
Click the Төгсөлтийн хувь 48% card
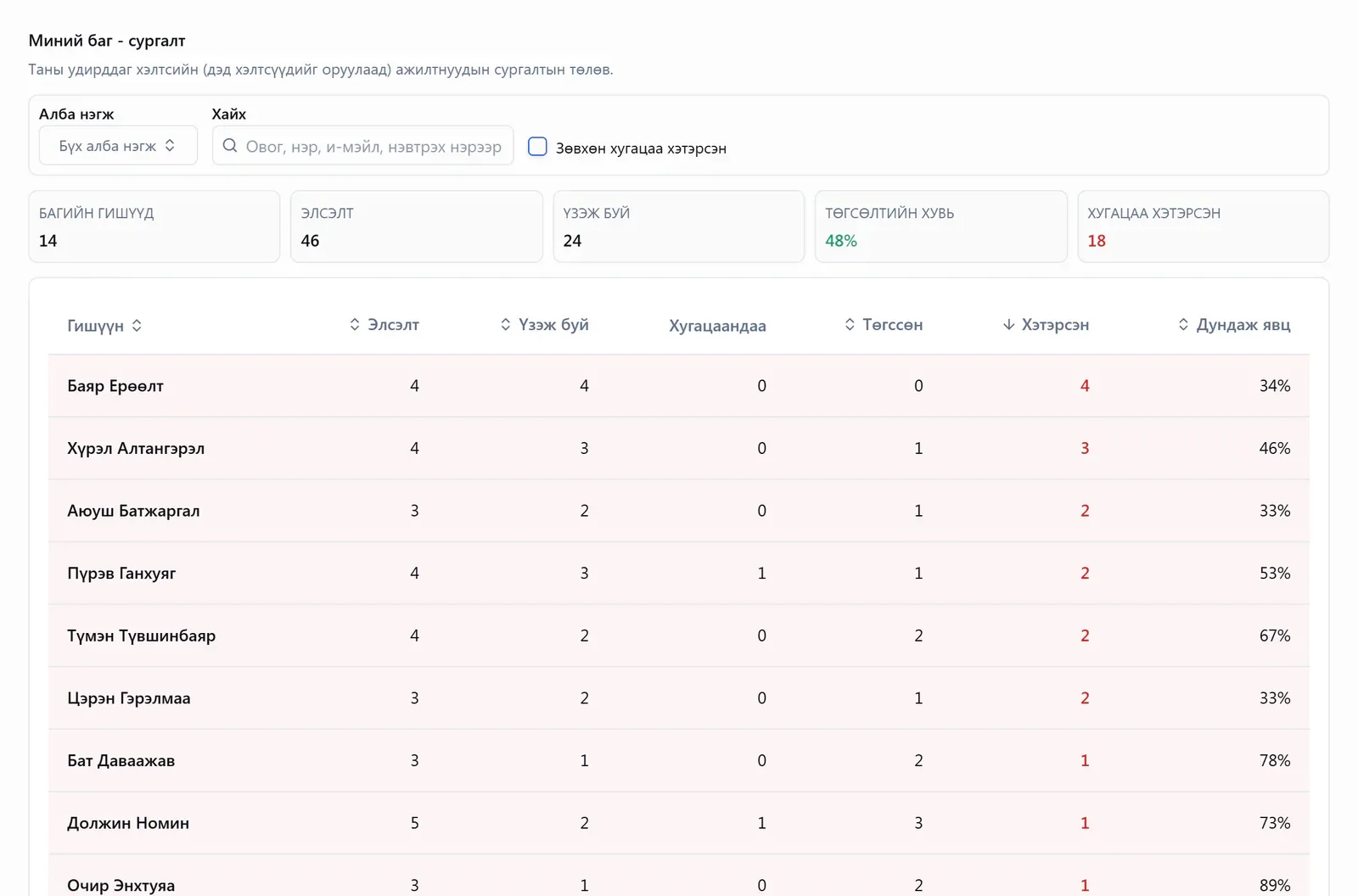point(940,227)
